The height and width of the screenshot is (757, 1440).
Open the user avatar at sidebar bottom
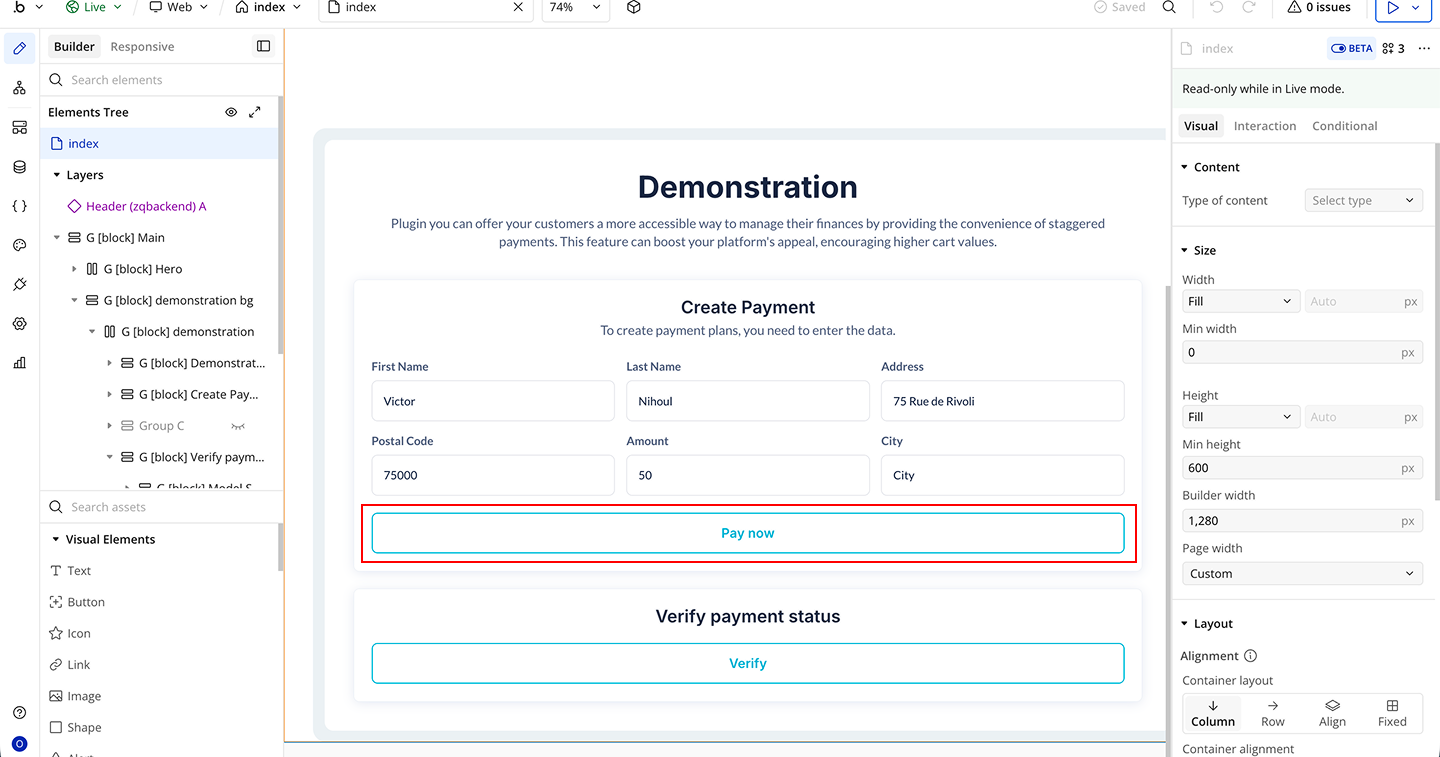tap(19, 744)
